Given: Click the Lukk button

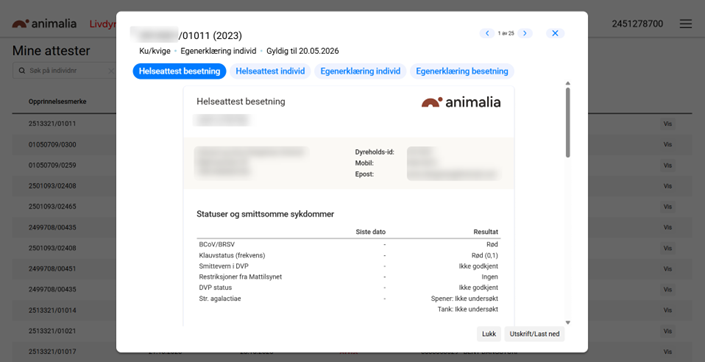Looking at the screenshot, I should coord(489,334).
